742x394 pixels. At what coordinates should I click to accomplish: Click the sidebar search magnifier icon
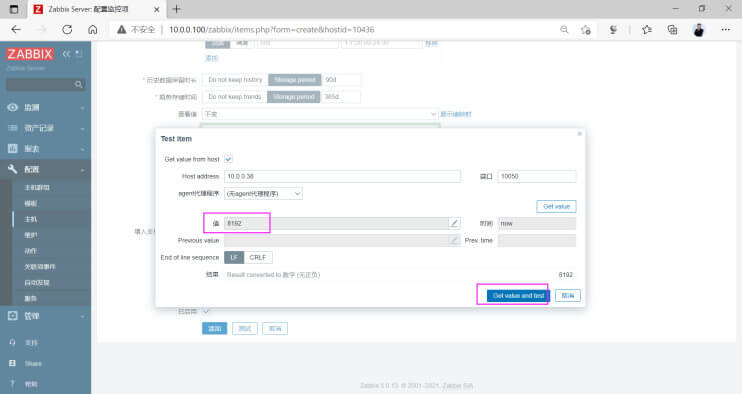(x=79, y=85)
